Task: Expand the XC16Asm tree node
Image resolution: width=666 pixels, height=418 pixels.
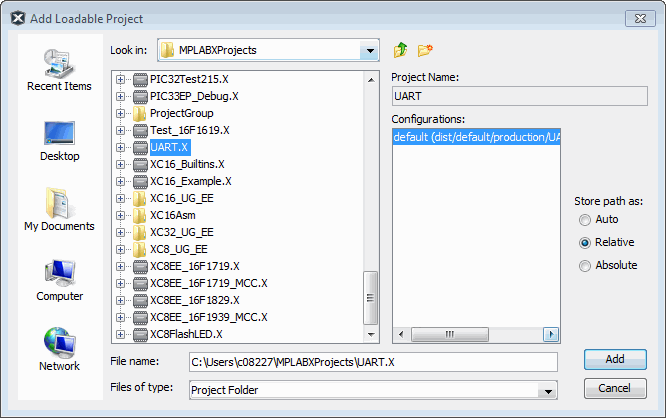Action: pos(120,215)
